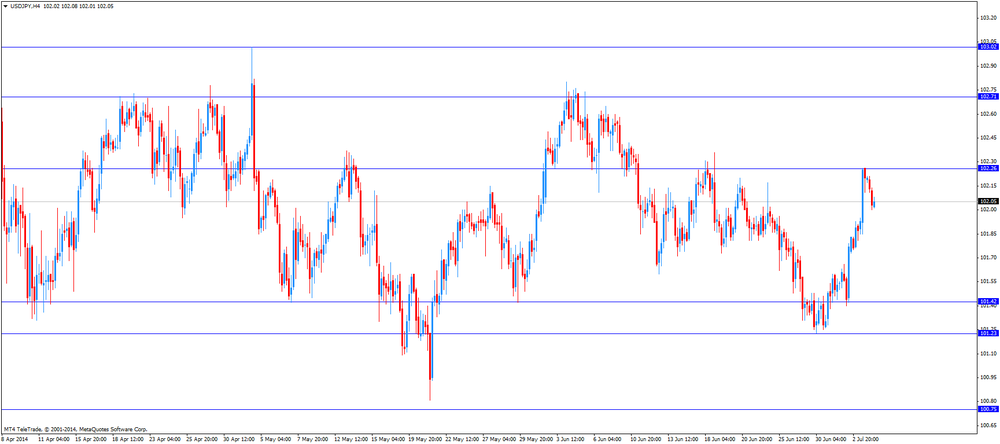Click the 100.95 price scale label
The image size is (1000, 444).
(989, 377)
